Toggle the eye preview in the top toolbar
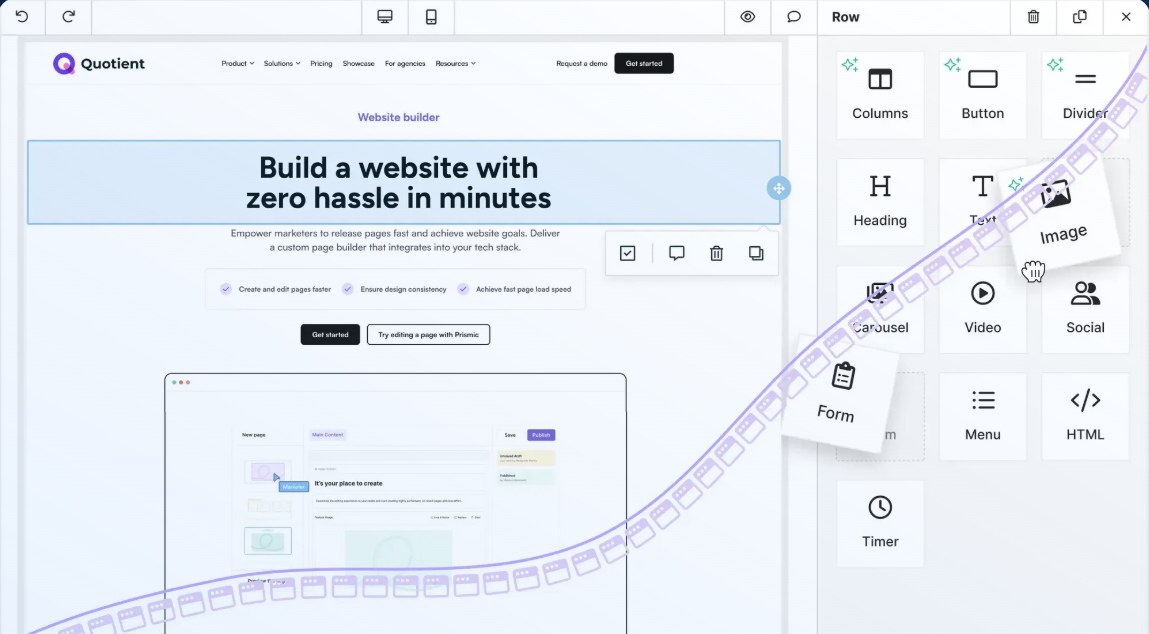Image resolution: width=1149 pixels, height=634 pixels. [x=747, y=17]
